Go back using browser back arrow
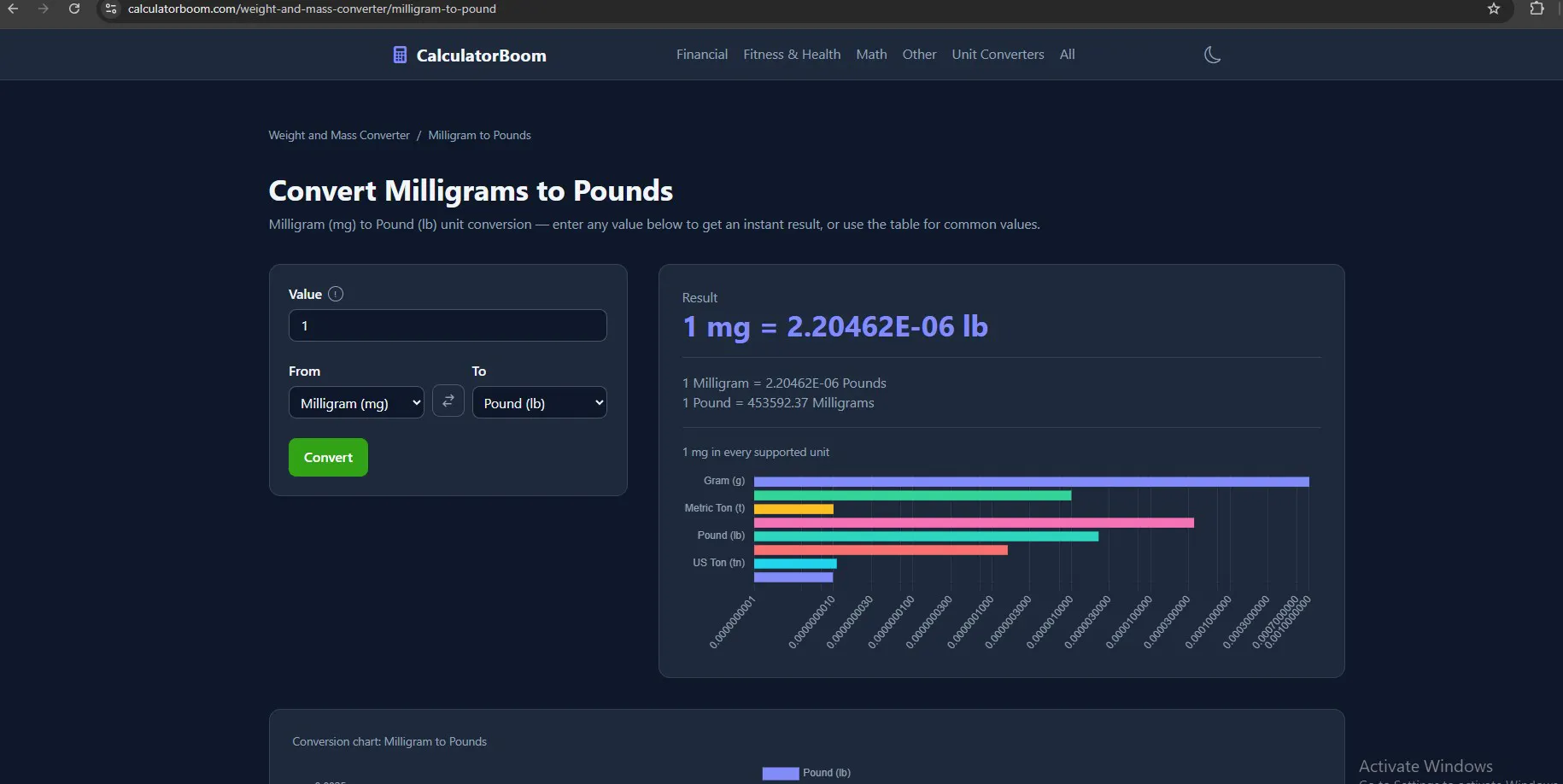The width and height of the screenshot is (1563, 784). (x=13, y=9)
